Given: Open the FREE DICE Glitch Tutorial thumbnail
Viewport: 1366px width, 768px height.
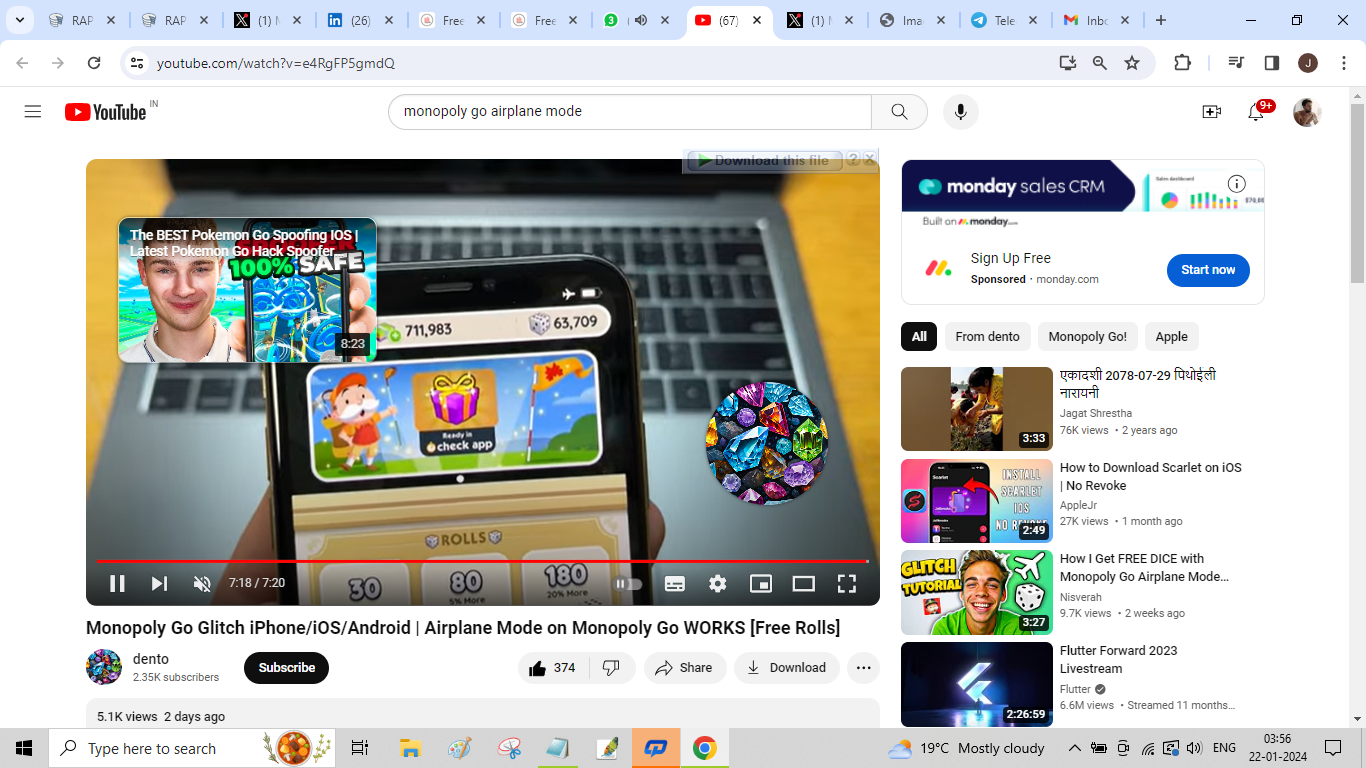Looking at the screenshot, I should pos(977,593).
